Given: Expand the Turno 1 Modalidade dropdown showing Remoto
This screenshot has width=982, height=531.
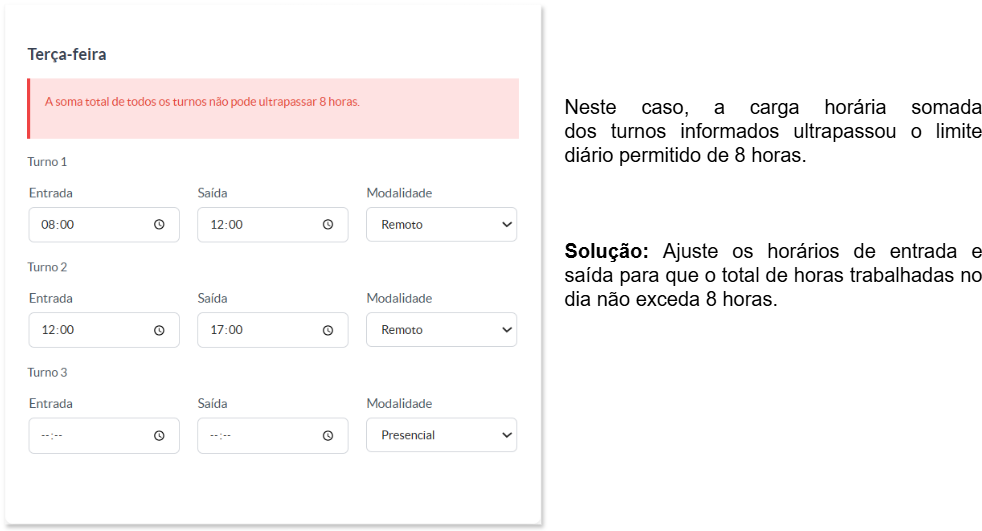Looking at the screenshot, I should [442, 224].
